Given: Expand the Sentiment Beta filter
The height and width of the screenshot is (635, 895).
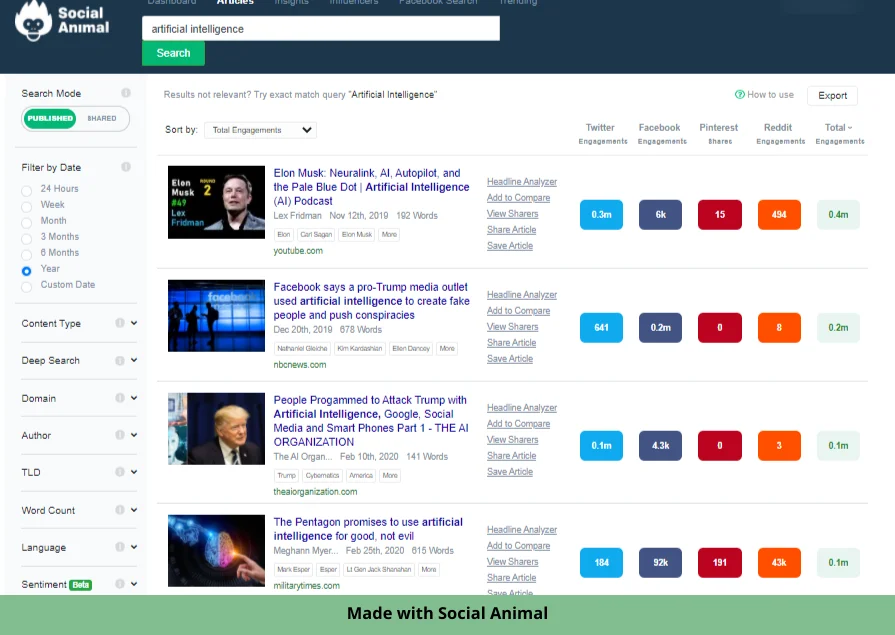Looking at the screenshot, I should pos(134,584).
